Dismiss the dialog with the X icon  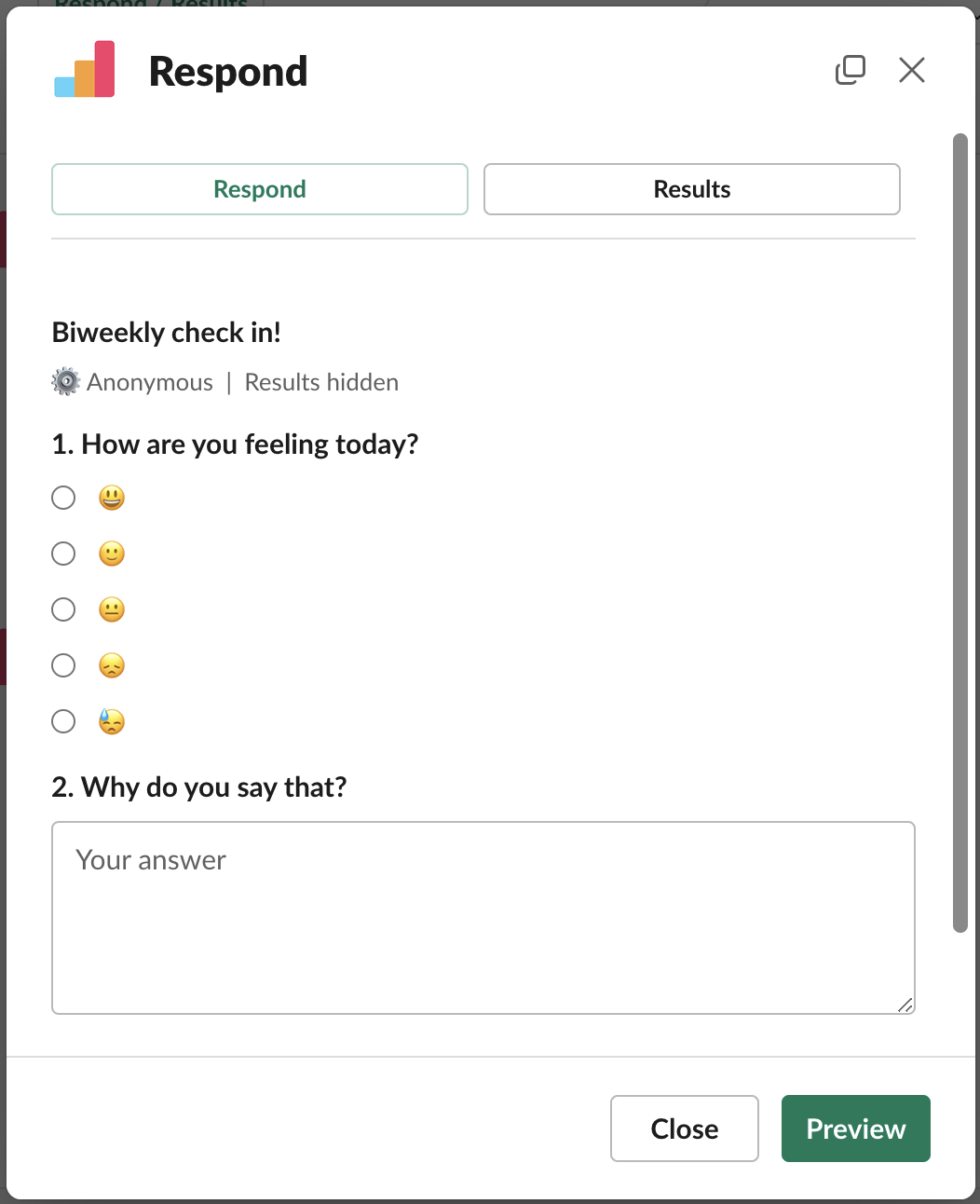coord(912,70)
